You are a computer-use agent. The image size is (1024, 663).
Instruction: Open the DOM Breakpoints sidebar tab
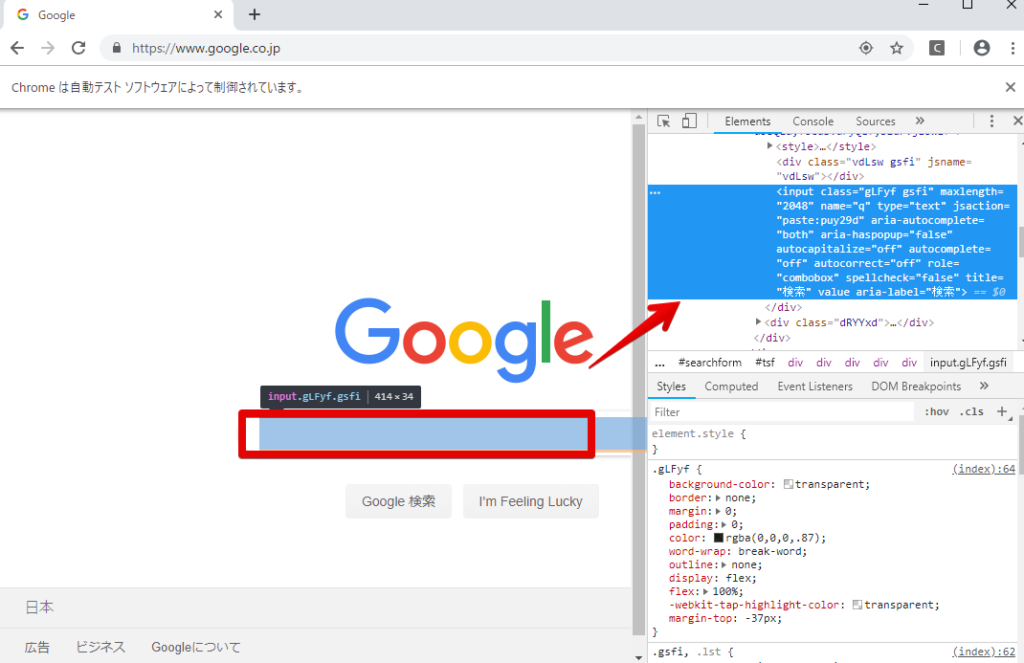point(916,387)
